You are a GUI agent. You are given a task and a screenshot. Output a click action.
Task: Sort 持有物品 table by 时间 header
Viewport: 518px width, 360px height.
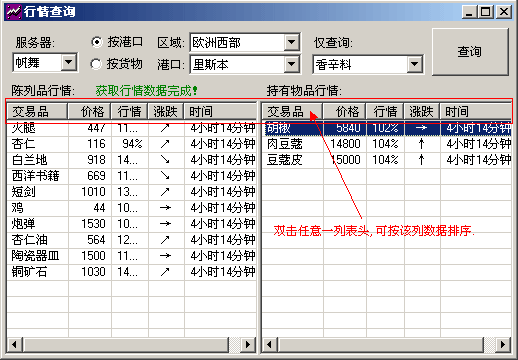(x=476, y=111)
